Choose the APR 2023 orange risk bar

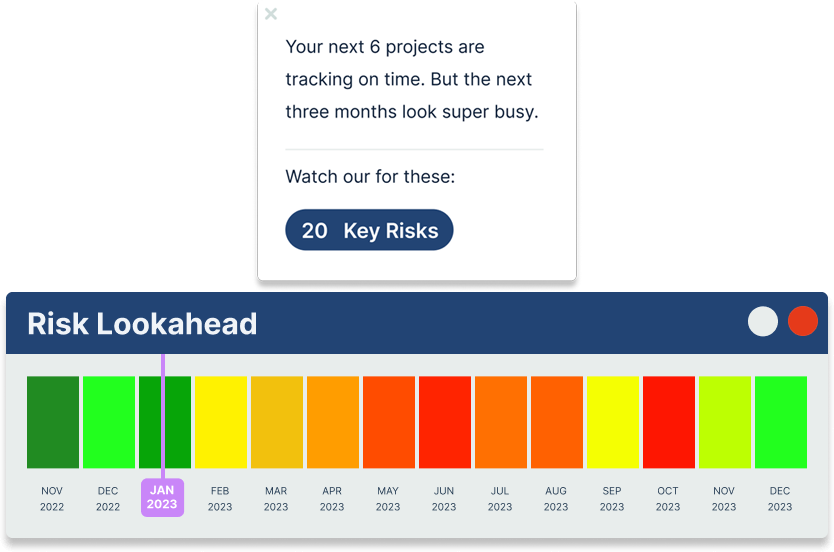[x=333, y=422]
